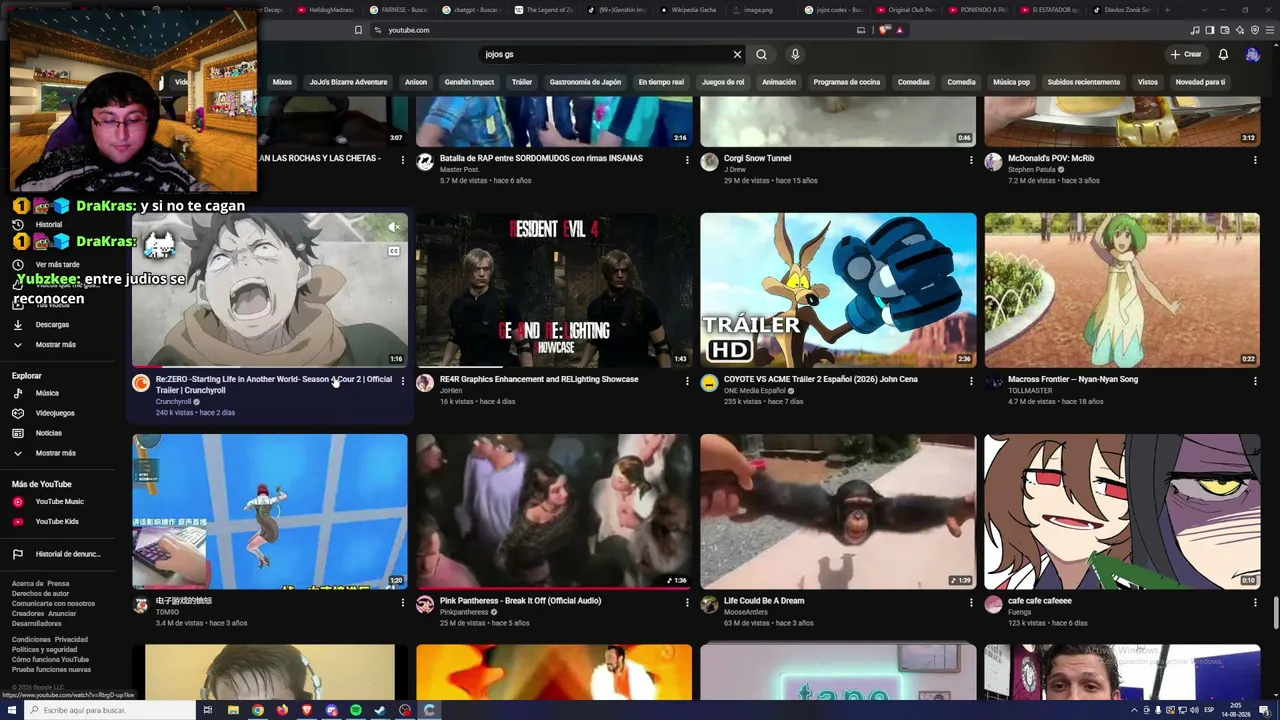Screen dimensions: 1280x720
Task: Start voice search with the microphone icon
Action: (795, 54)
